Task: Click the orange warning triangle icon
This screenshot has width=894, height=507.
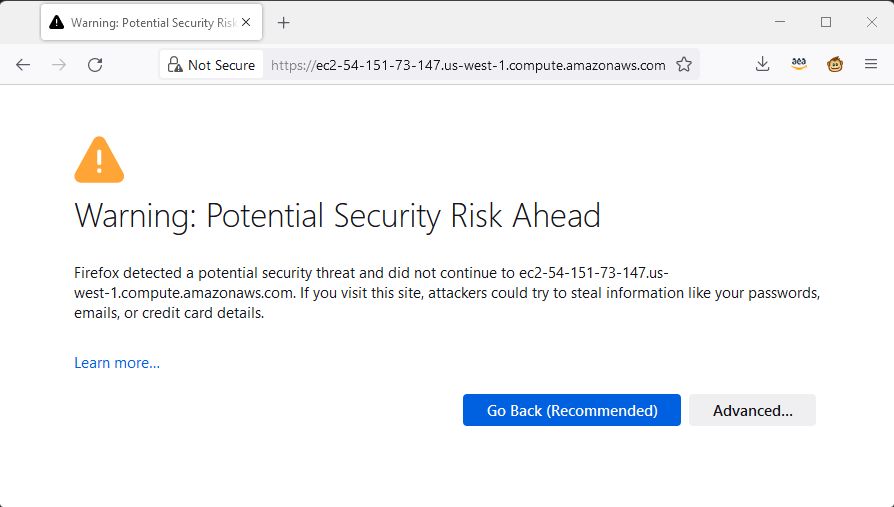Action: click(99, 160)
